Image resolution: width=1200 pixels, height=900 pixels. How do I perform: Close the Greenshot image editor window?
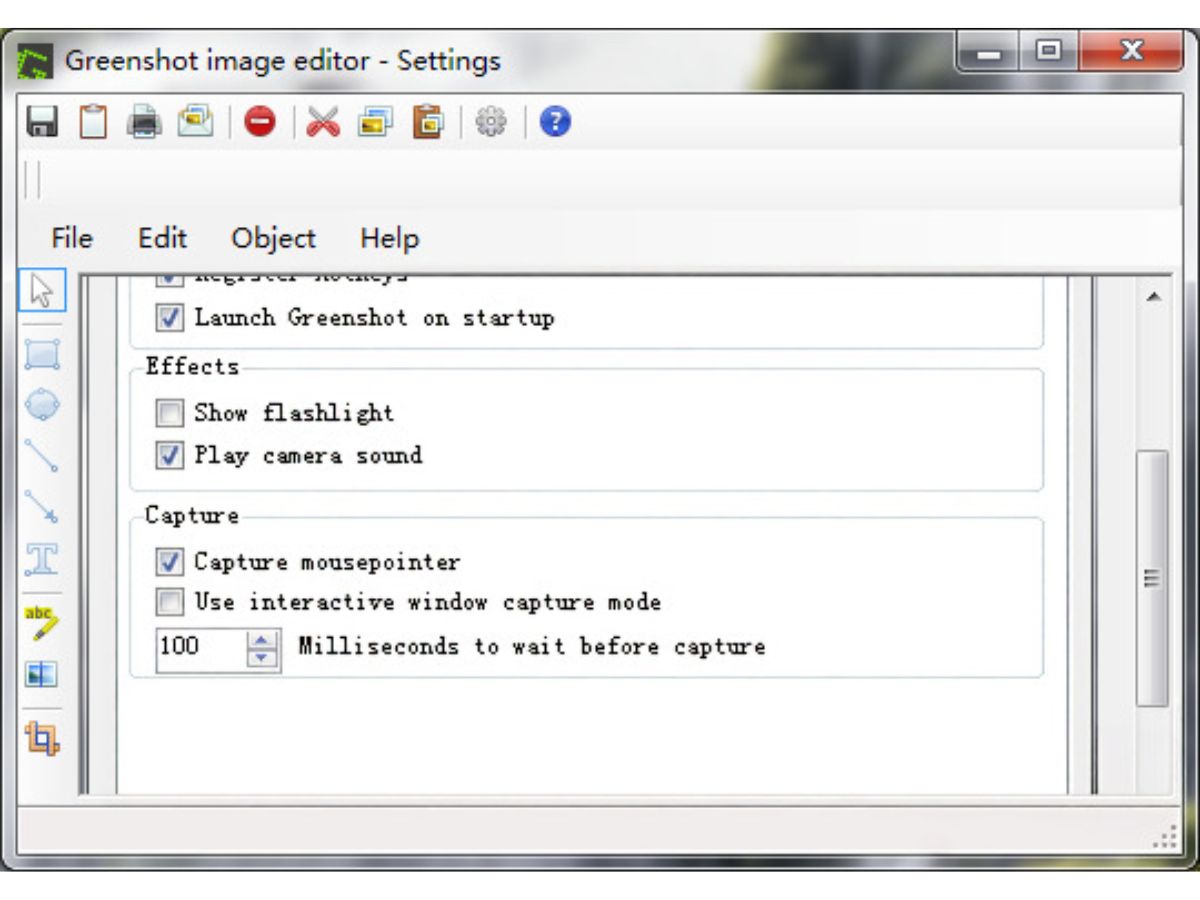click(1131, 53)
